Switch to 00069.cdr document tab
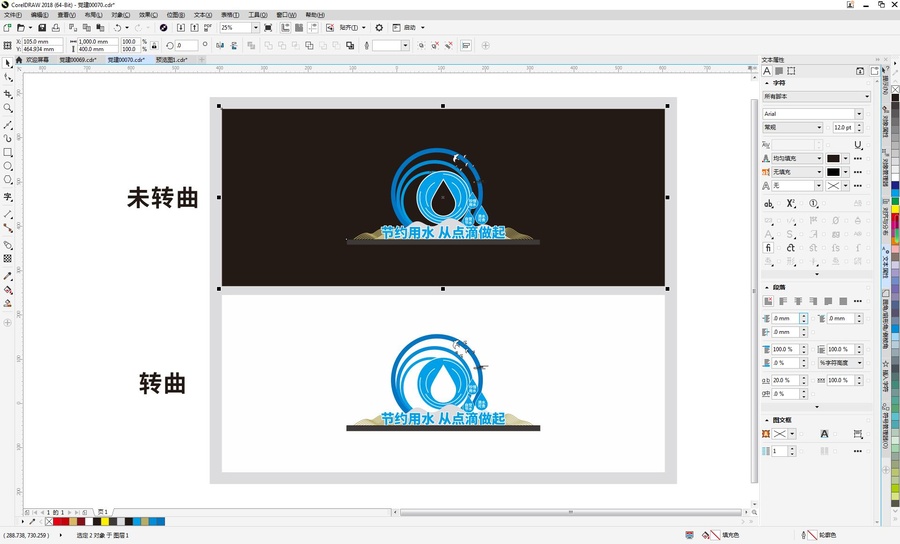The height and width of the screenshot is (544, 900). 77,60
